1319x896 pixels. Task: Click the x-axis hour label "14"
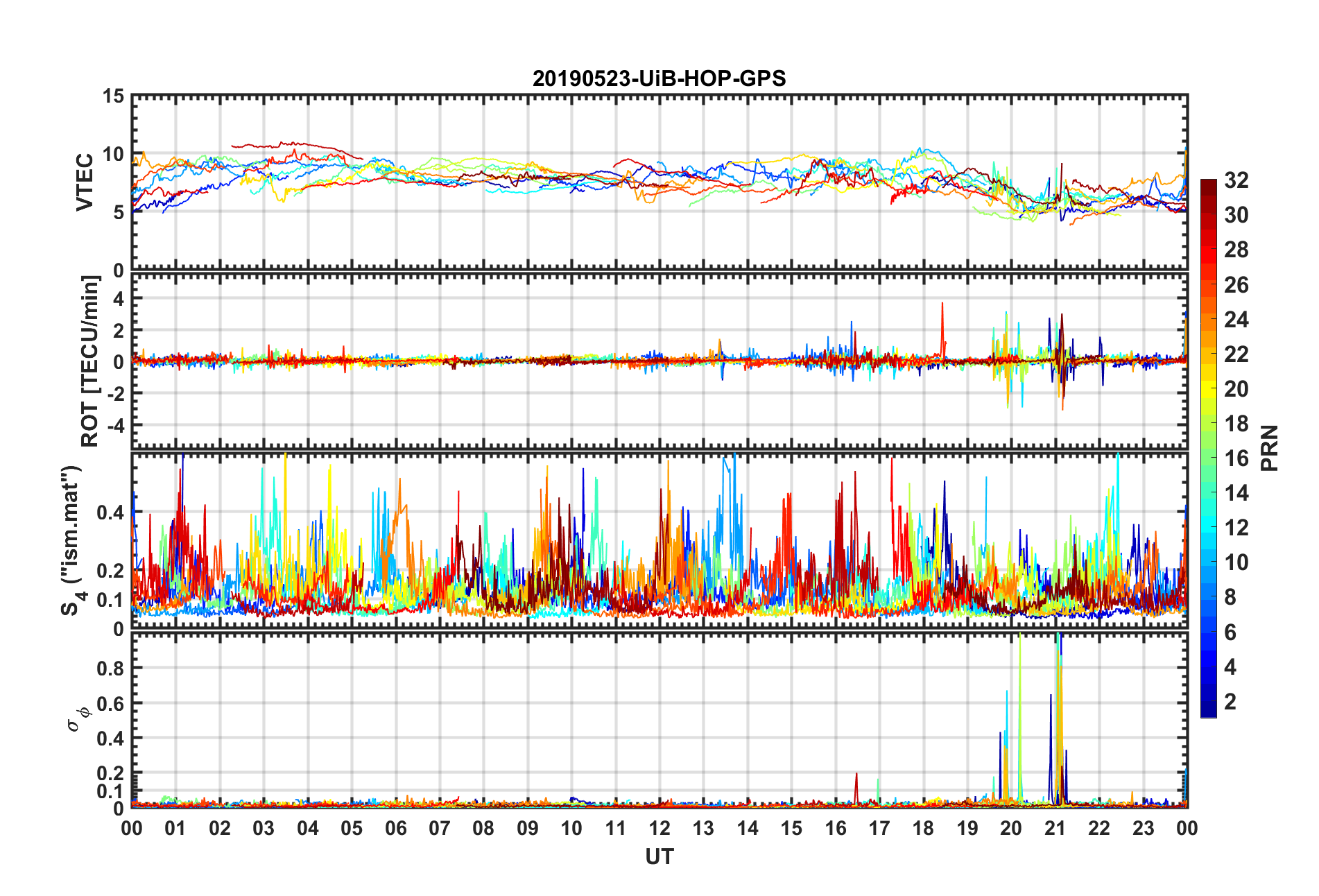[x=748, y=828]
